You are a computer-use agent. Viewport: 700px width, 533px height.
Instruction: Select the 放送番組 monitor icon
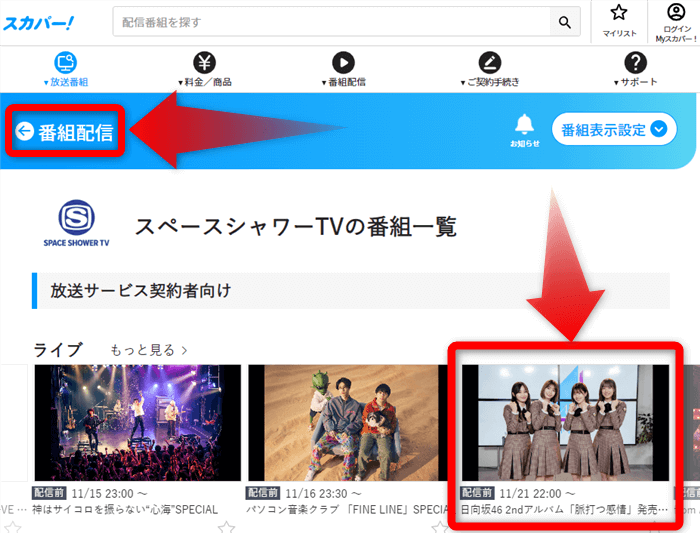(66, 62)
